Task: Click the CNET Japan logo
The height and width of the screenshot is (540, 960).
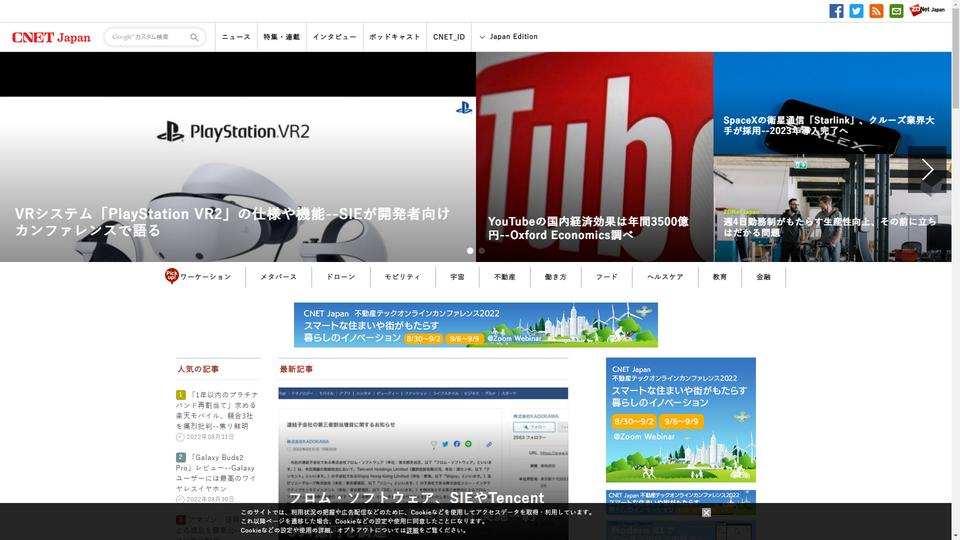Action: 51,37
